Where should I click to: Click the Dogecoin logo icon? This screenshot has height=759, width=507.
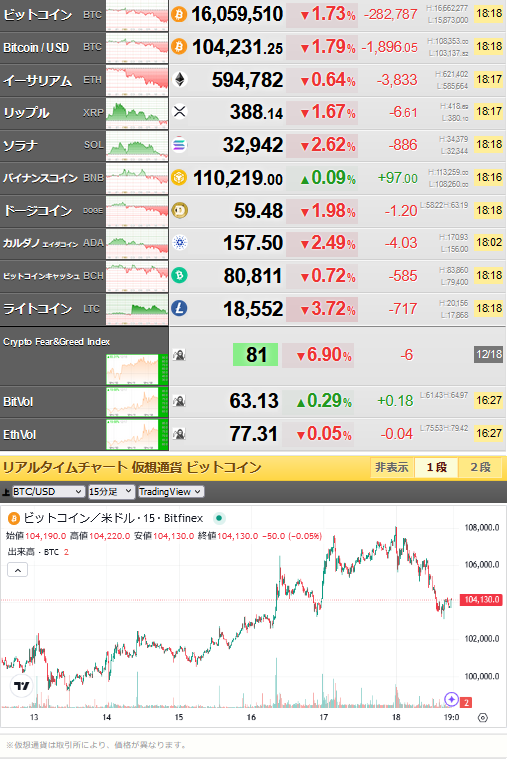pos(180,211)
